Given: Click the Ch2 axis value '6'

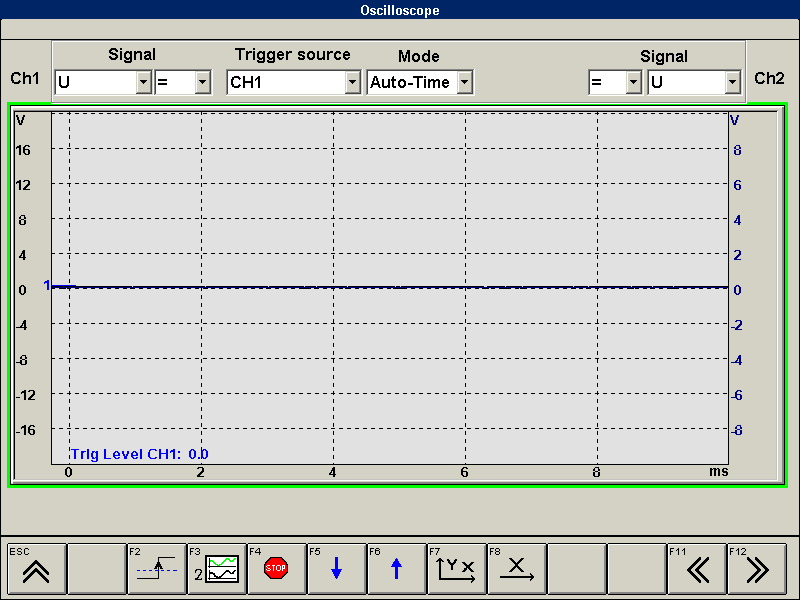Looking at the screenshot, I should click(737, 185).
